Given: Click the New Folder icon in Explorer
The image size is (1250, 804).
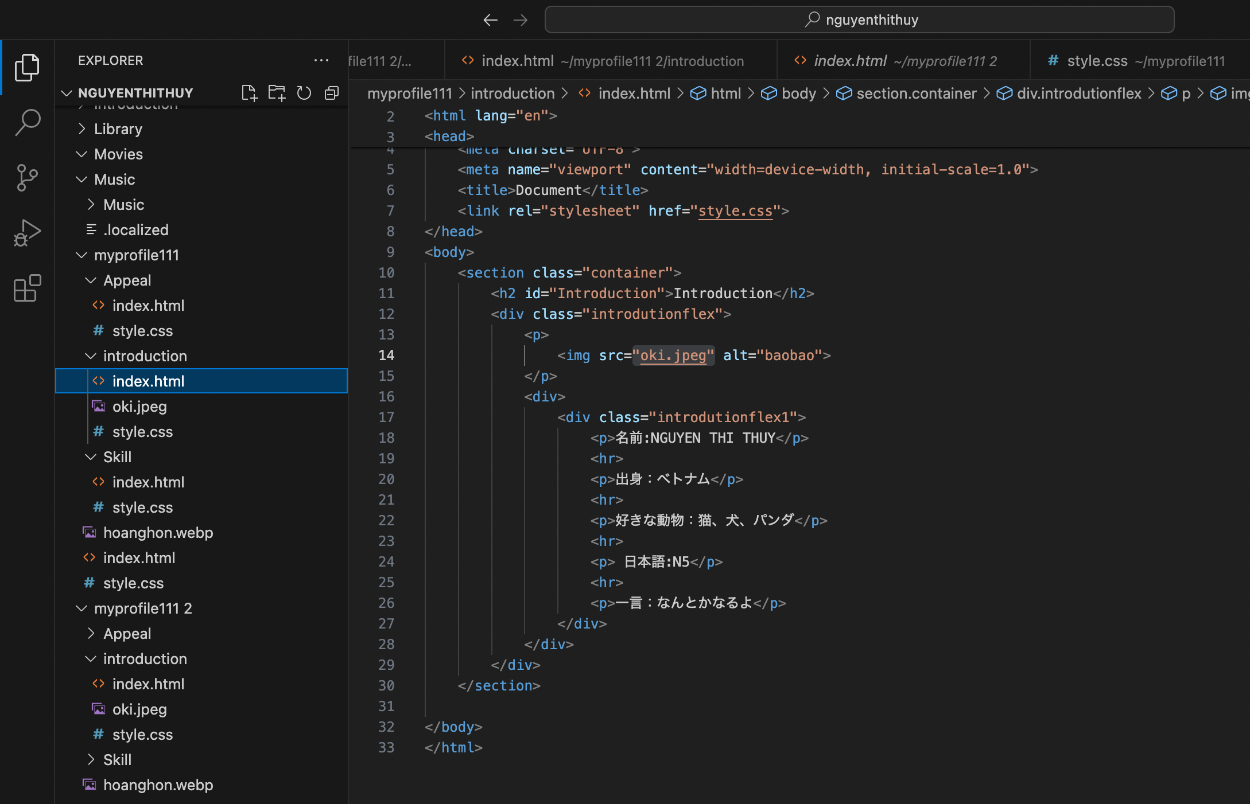Looking at the screenshot, I should 277,93.
